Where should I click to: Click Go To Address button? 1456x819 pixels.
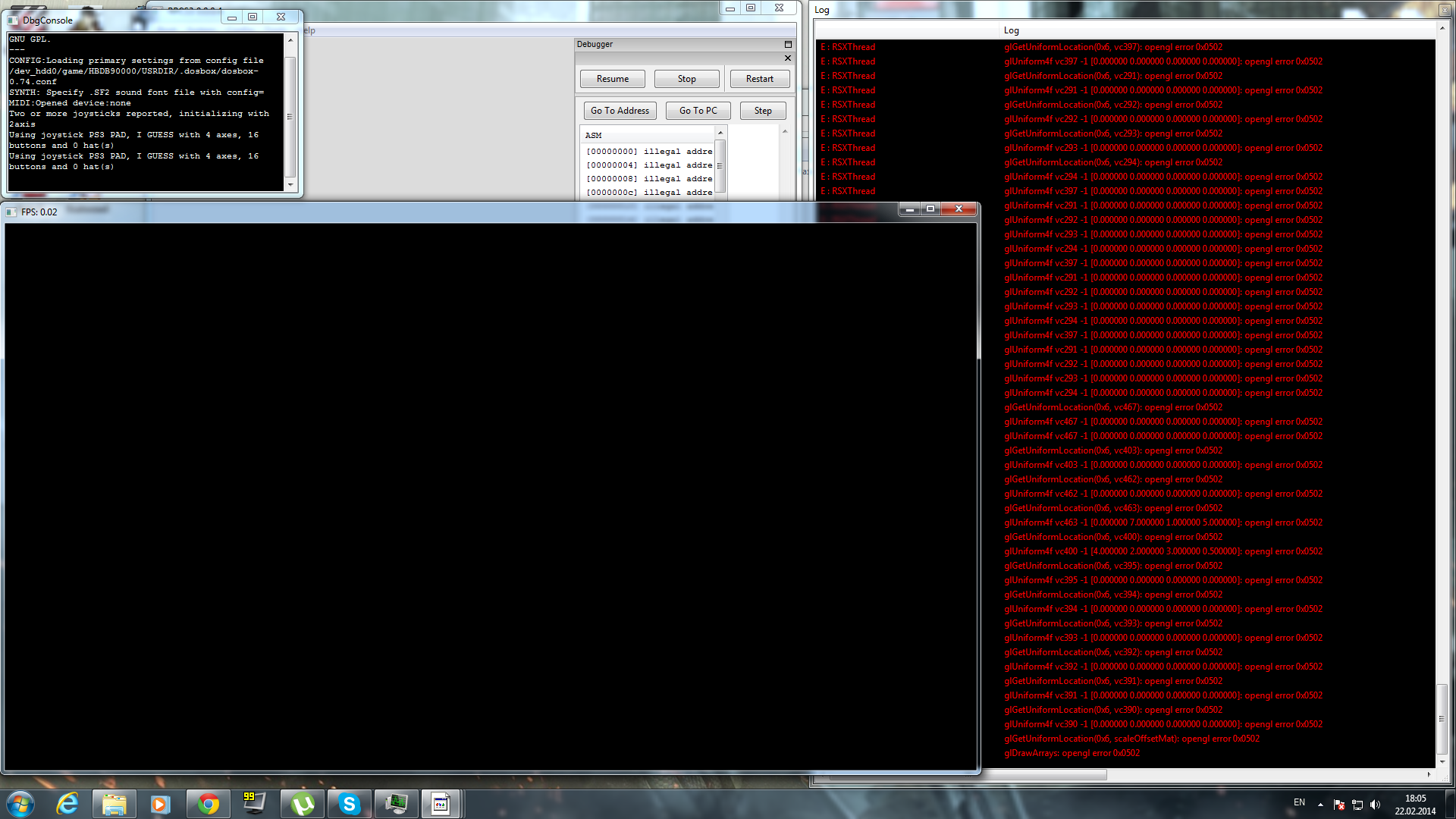(x=620, y=111)
